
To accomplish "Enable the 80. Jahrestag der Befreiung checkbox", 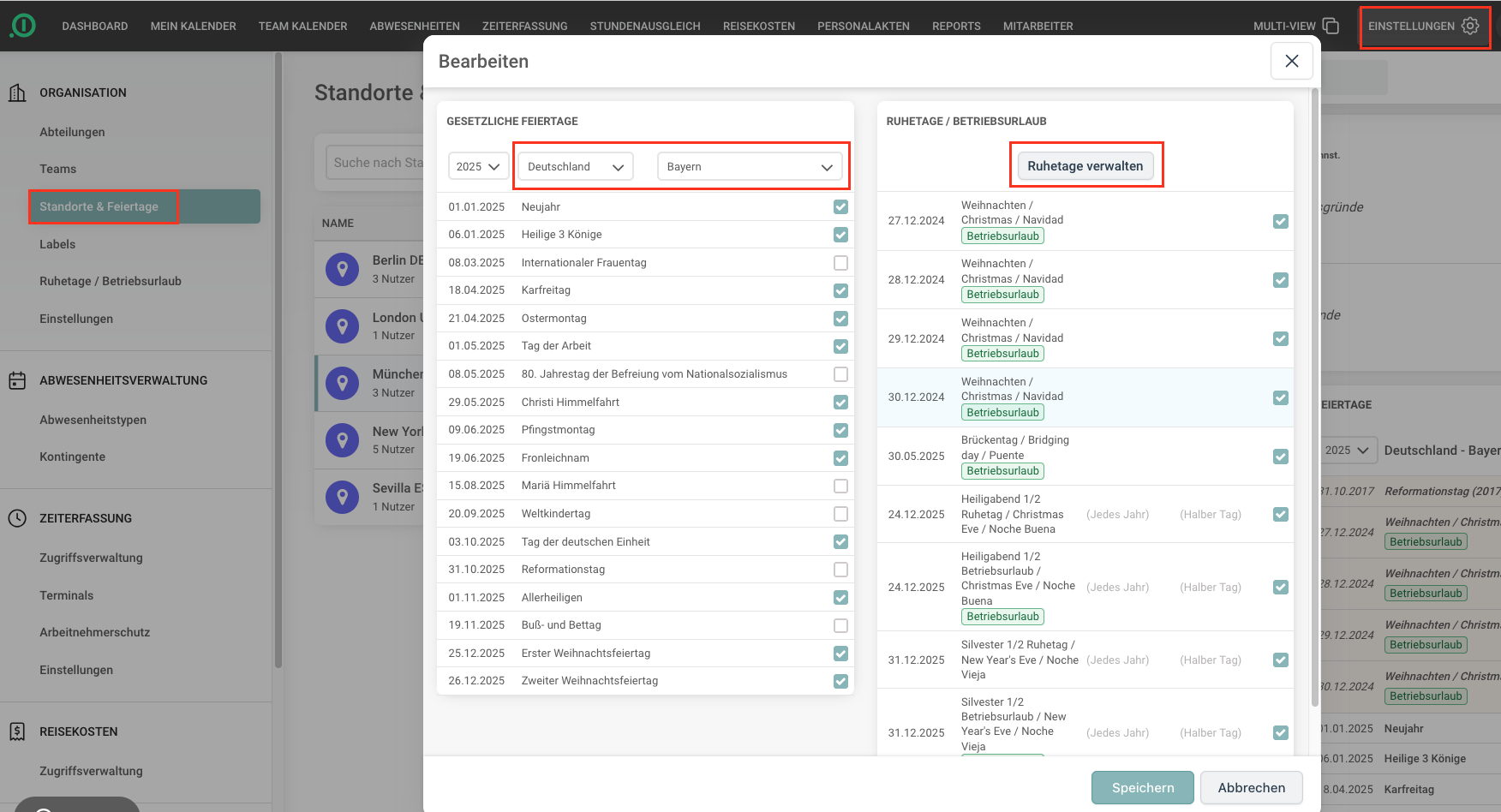I will [840, 374].
